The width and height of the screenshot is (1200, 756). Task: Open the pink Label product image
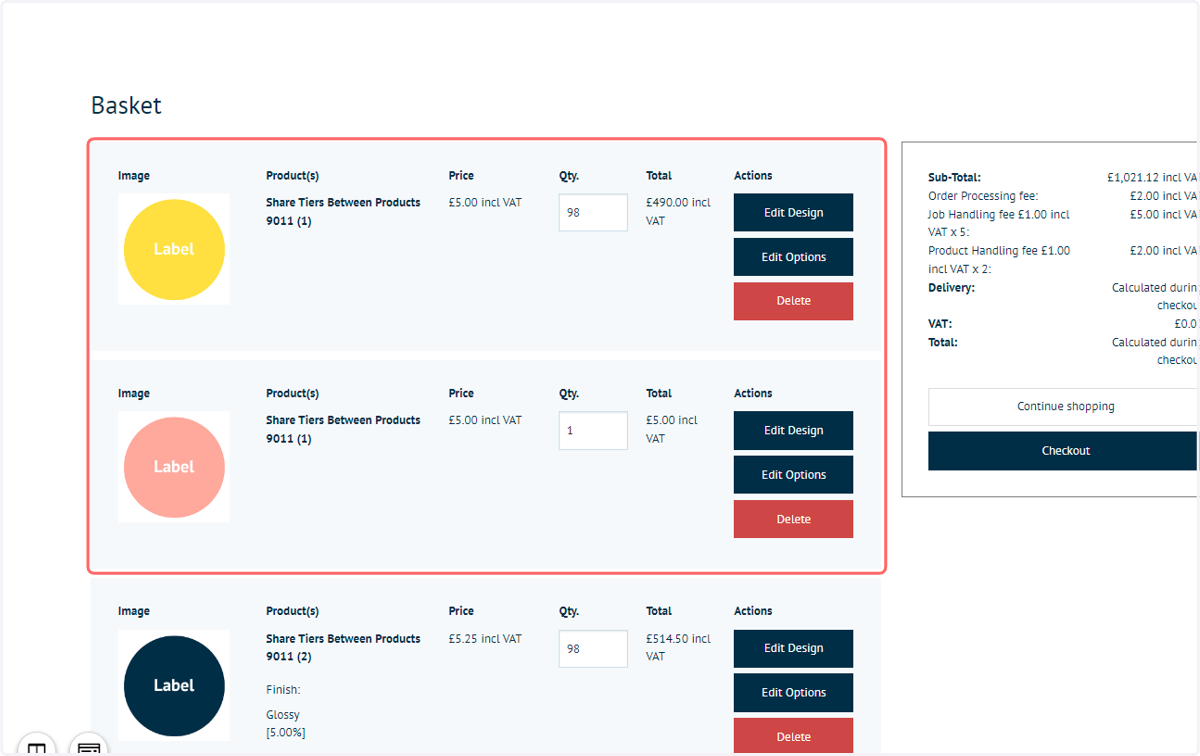(x=174, y=467)
